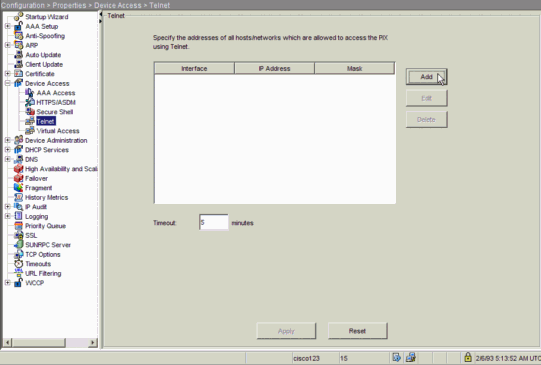Click the Interface column header
541x365 pixels.
[194, 68]
